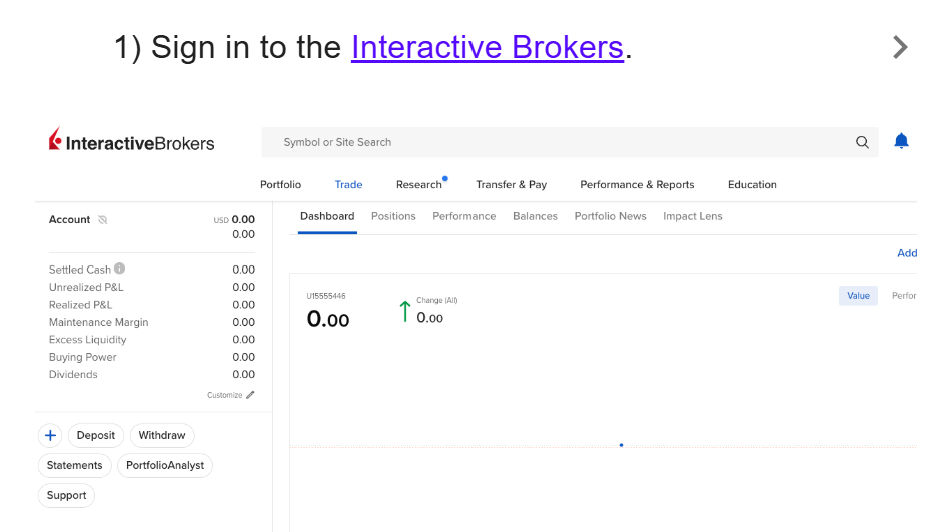Open PortfolioAnalyst
Screen dimensions: 940x532
point(165,465)
